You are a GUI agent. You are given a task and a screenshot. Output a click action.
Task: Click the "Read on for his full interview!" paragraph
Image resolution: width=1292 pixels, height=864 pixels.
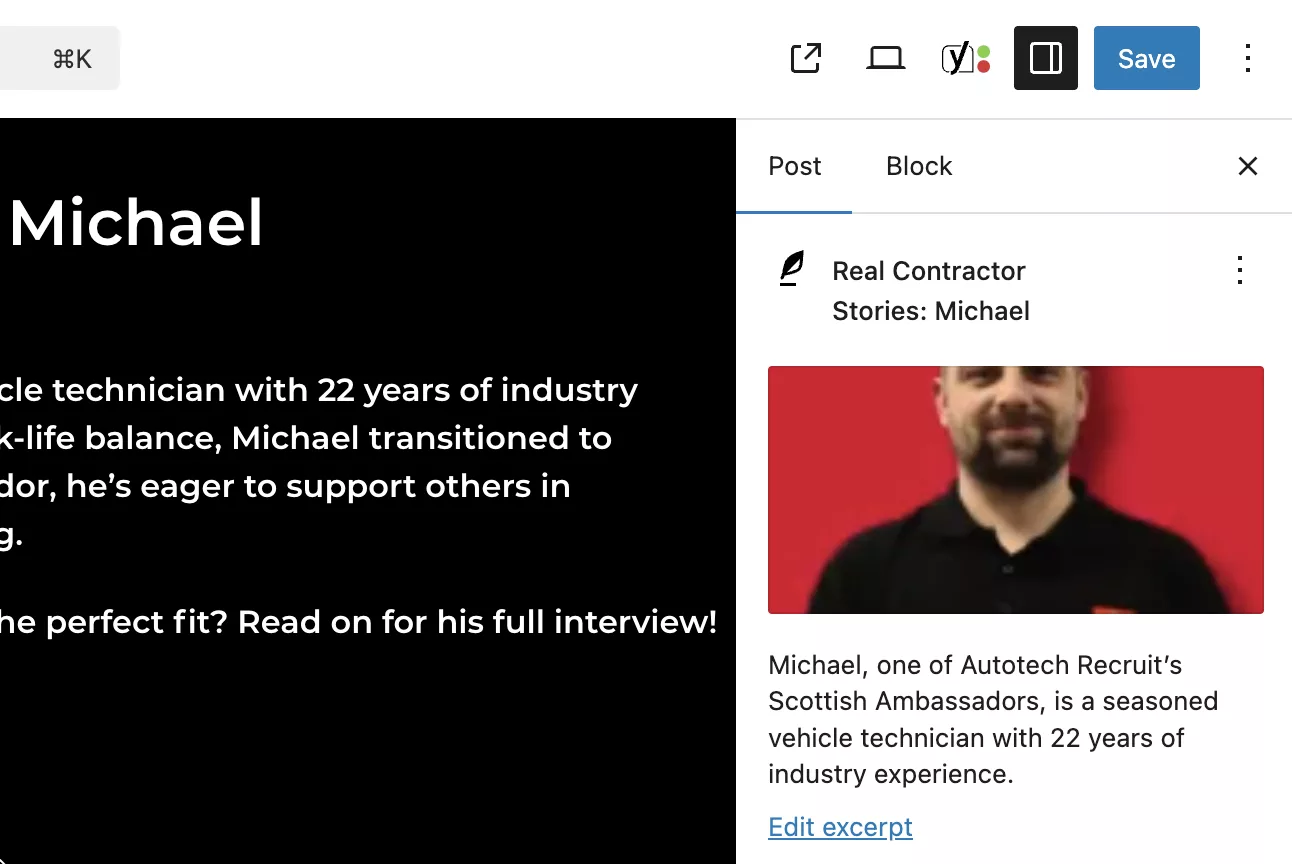tap(358, 622)
